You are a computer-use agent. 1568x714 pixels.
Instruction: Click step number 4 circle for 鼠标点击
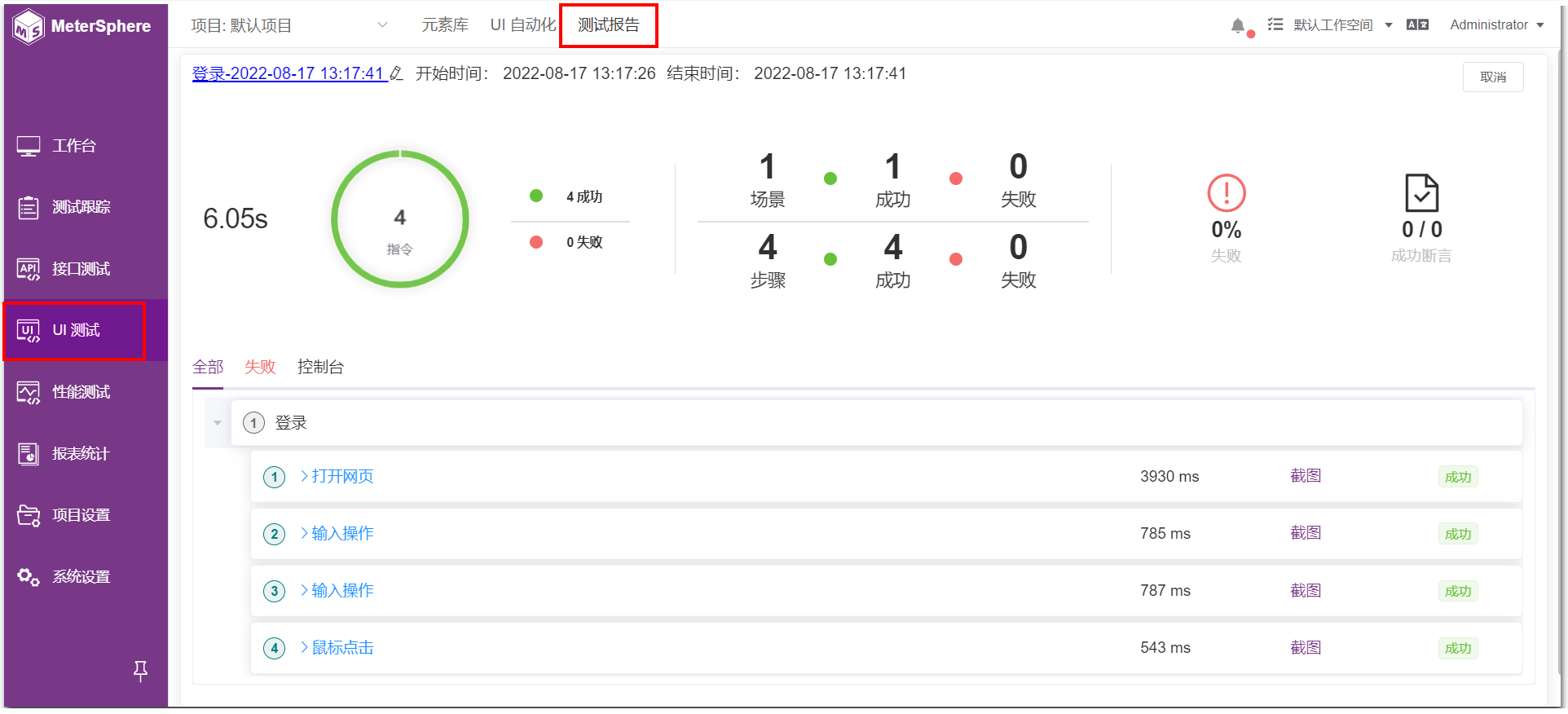275,649
